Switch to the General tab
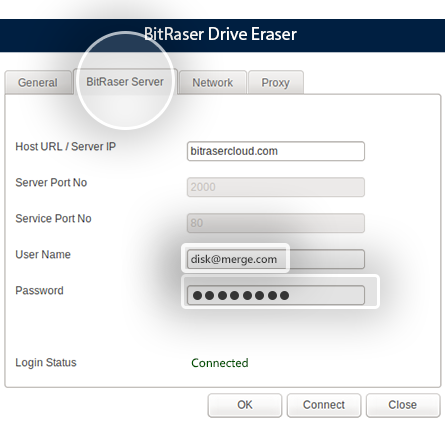 tap(38, 82)
